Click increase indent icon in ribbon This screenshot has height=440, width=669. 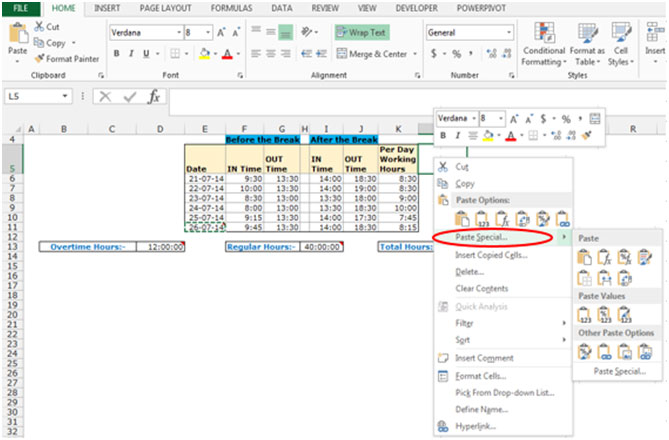[321, 53]
